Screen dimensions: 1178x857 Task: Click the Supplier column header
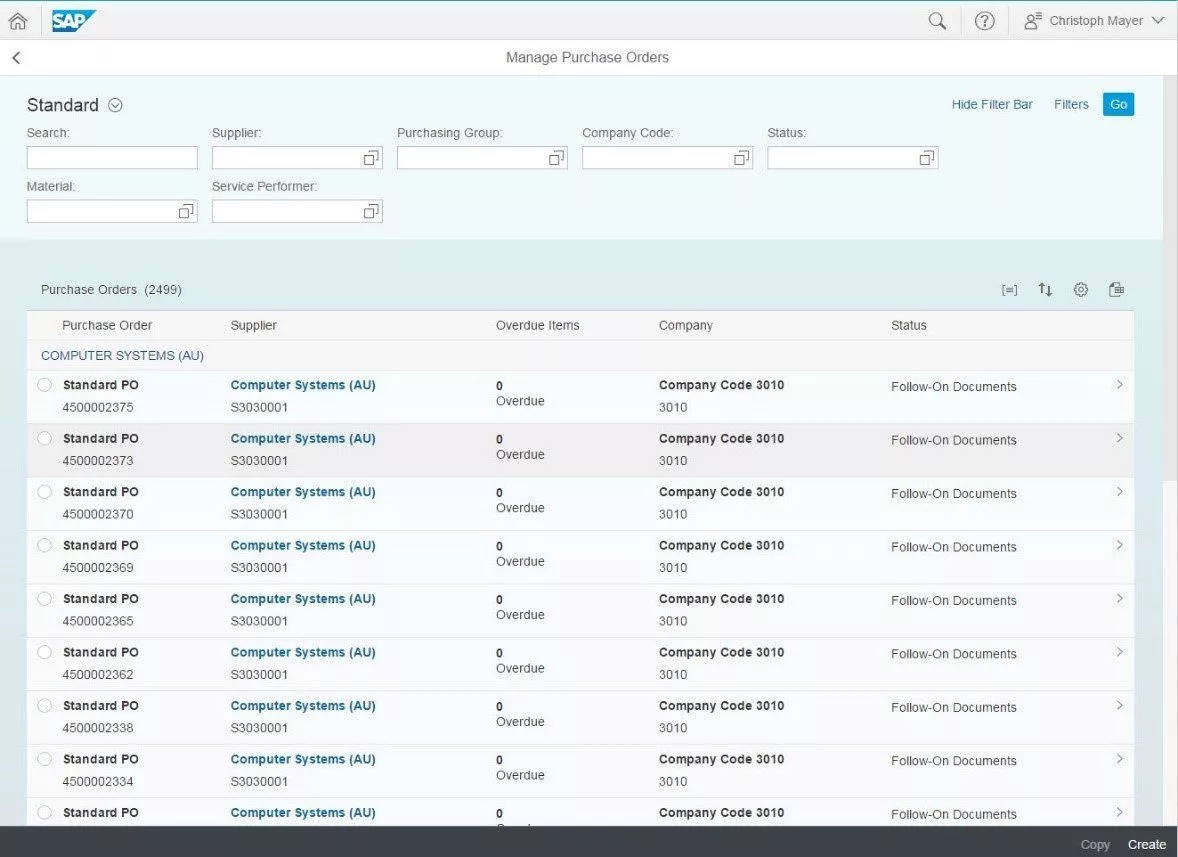click(253, 325)
